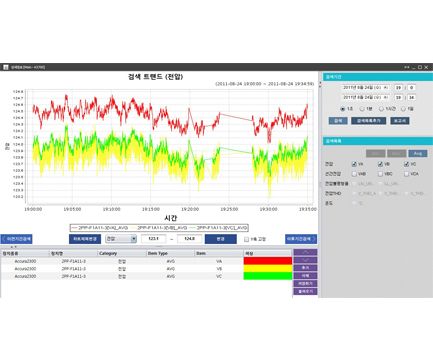Go to next period search with right chevron

[x=301, y=239]
